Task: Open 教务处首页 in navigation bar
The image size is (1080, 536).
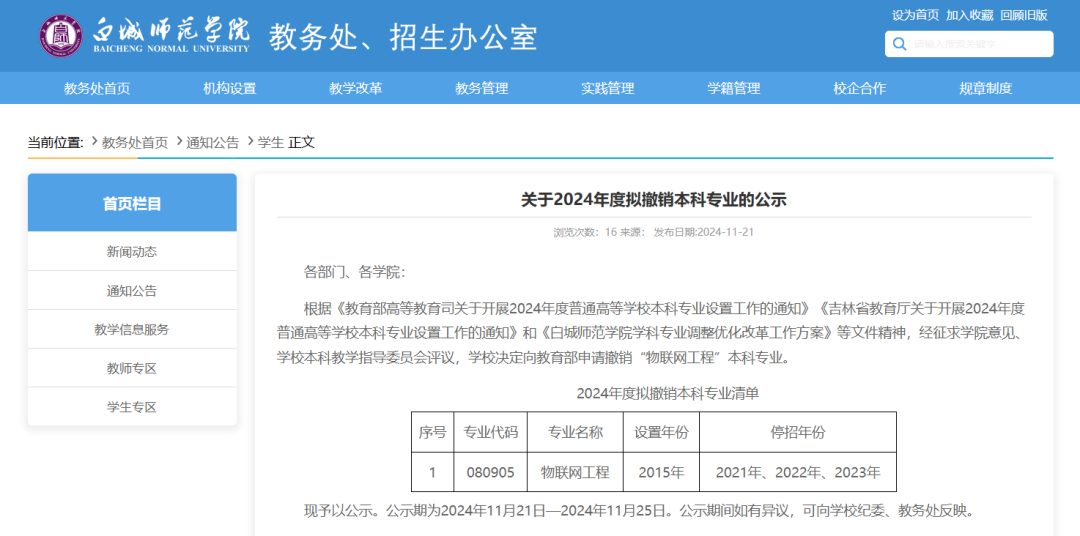Action: [x=97, y=88]
